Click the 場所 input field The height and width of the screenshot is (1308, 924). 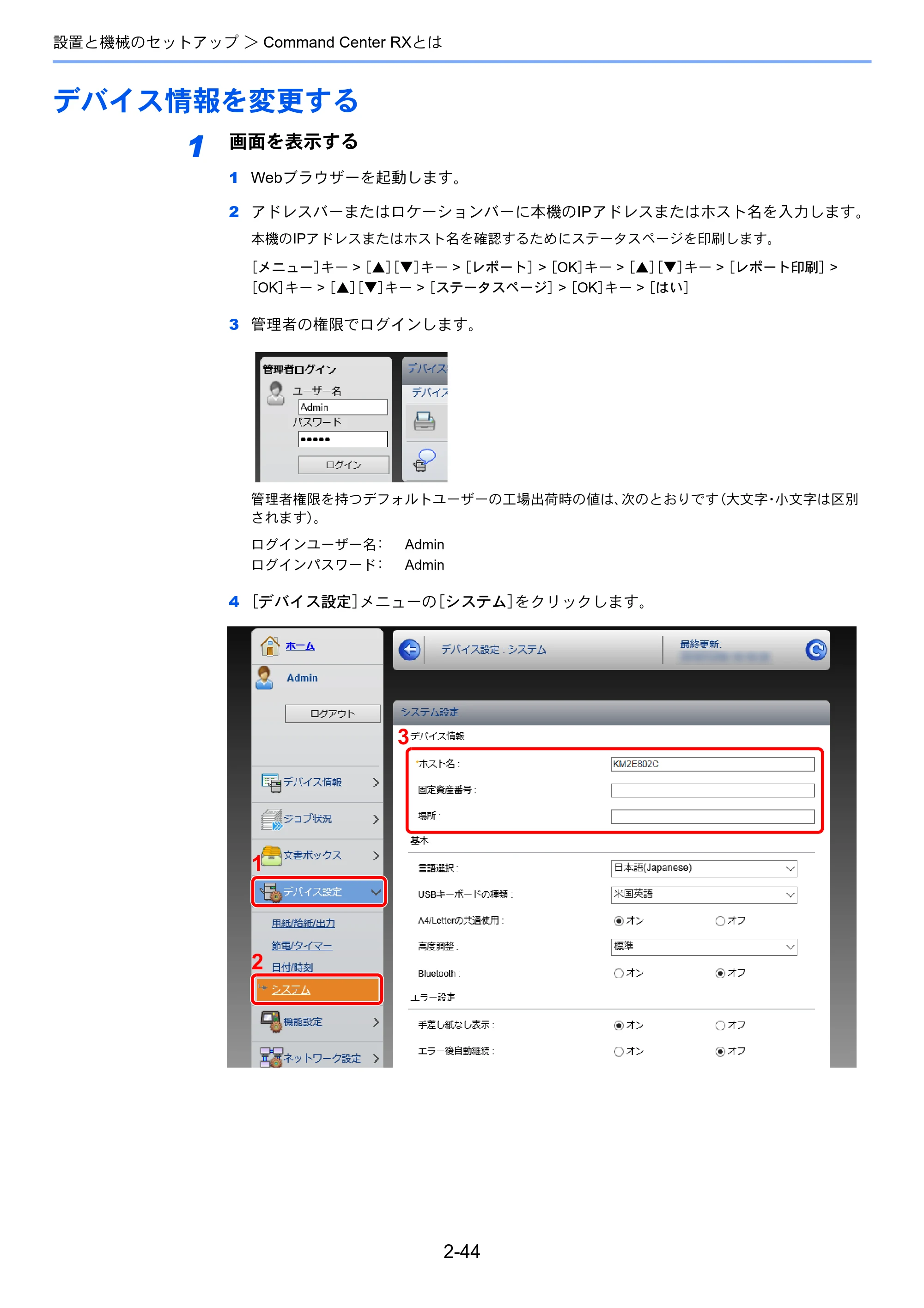click(712, 816)
